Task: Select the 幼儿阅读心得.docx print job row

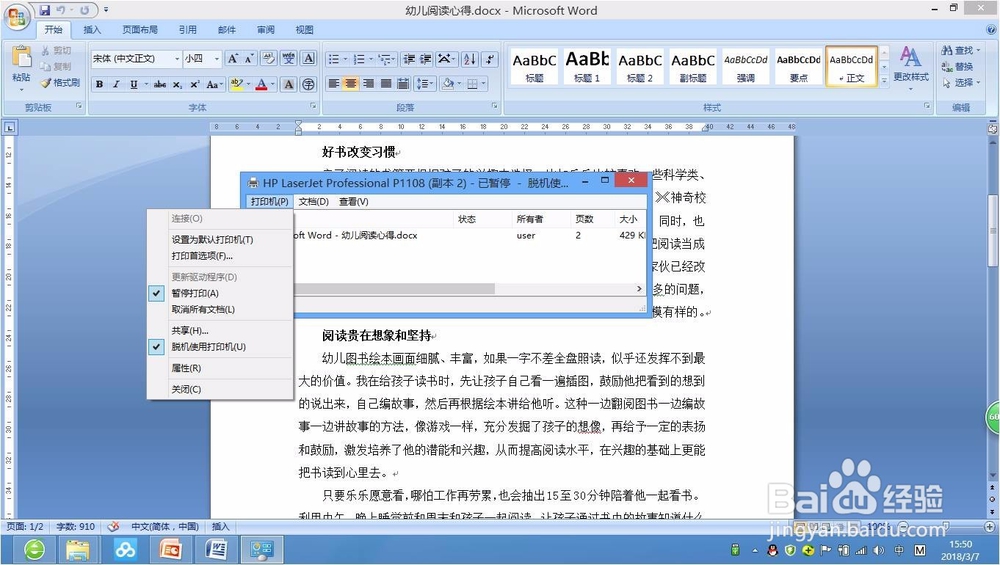Action: (469, 235)
